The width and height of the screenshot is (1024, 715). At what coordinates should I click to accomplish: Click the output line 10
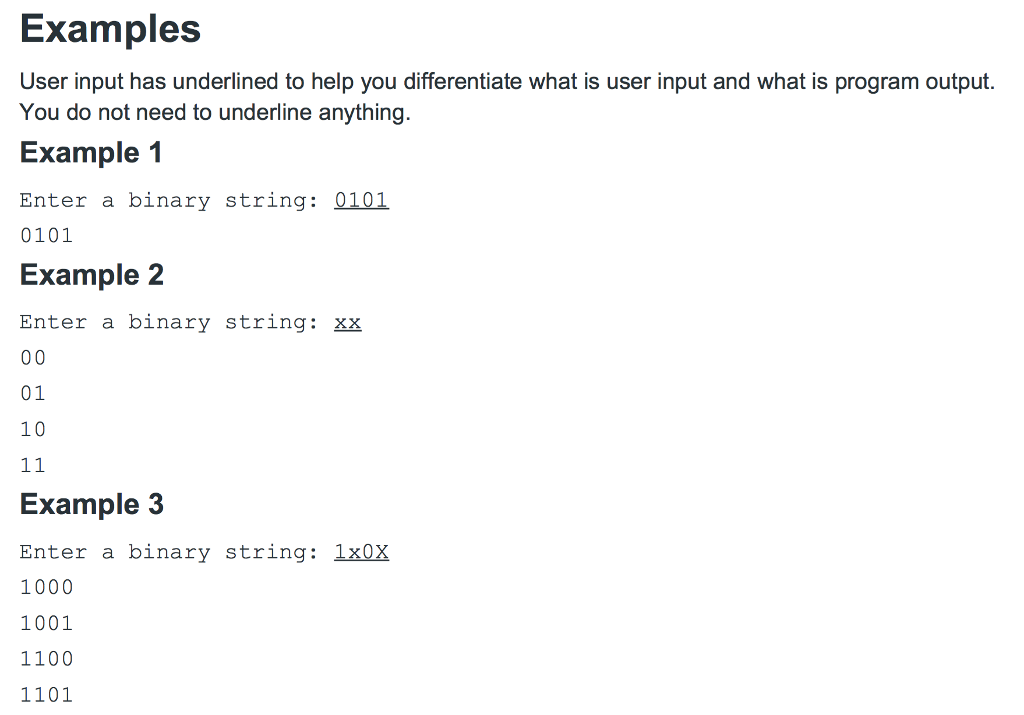33,430
